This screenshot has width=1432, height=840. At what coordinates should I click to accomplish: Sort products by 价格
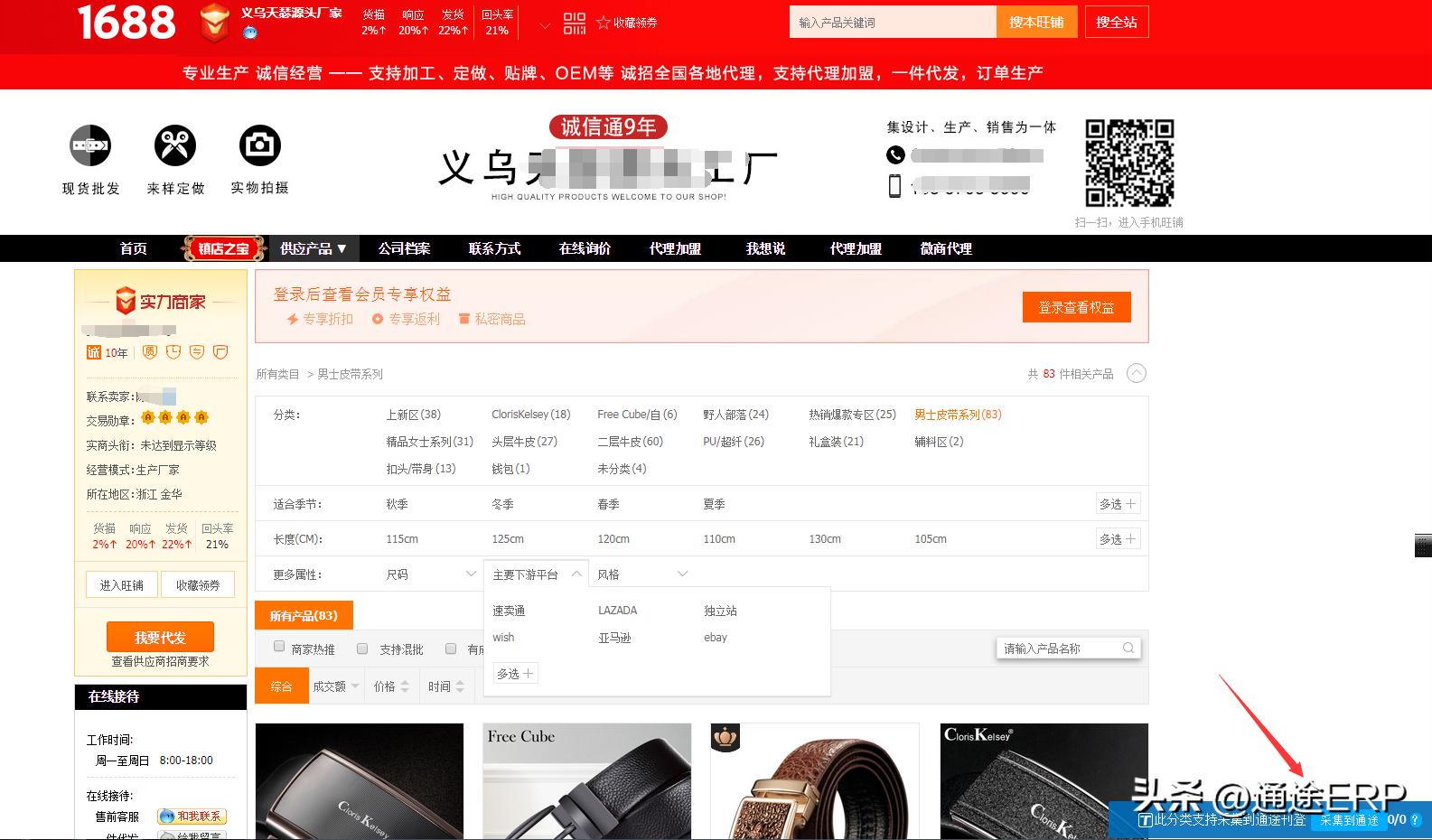pos(391,686)
